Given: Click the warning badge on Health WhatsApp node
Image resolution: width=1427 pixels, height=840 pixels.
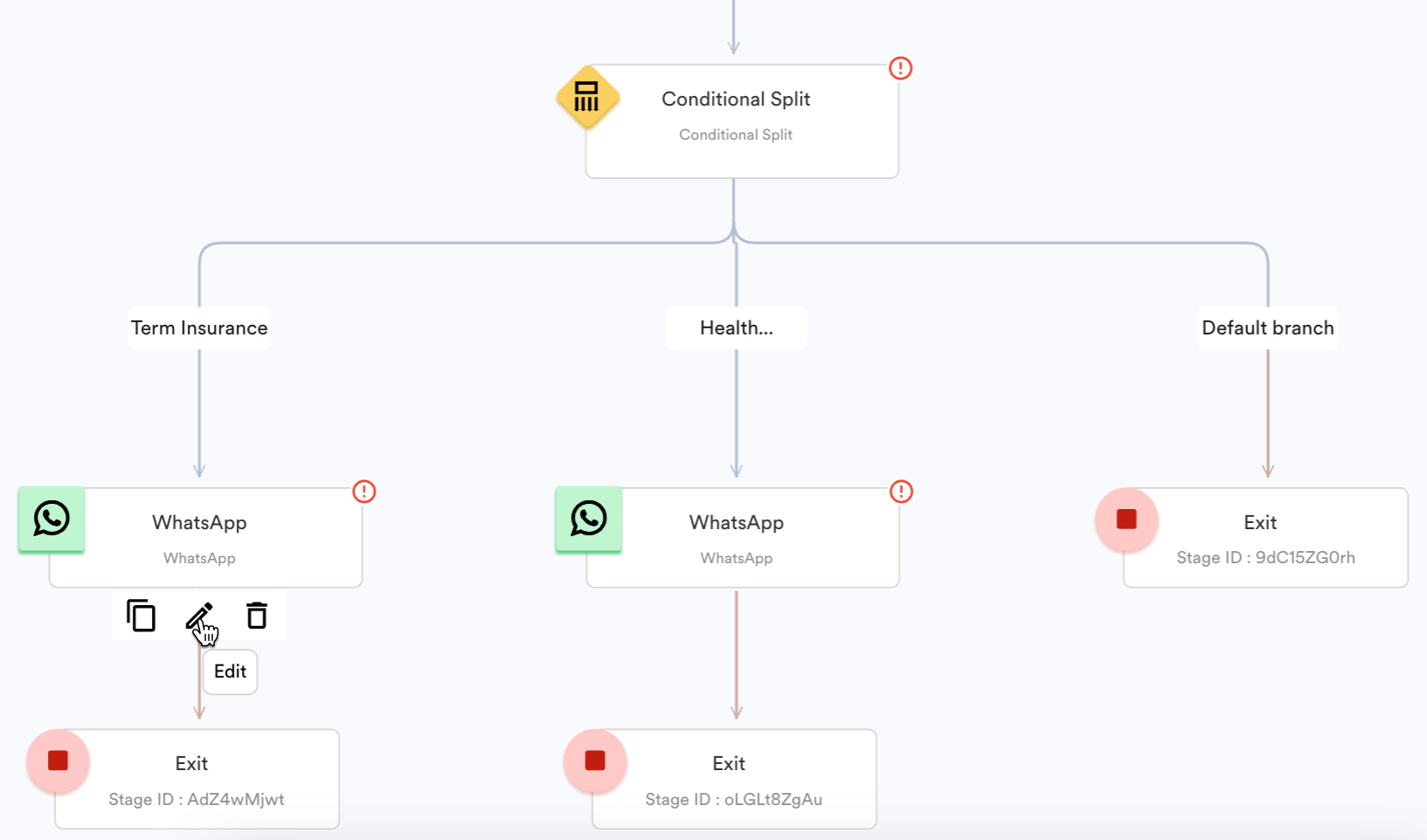Looking at the screenshot, I should tap(901, 492).
